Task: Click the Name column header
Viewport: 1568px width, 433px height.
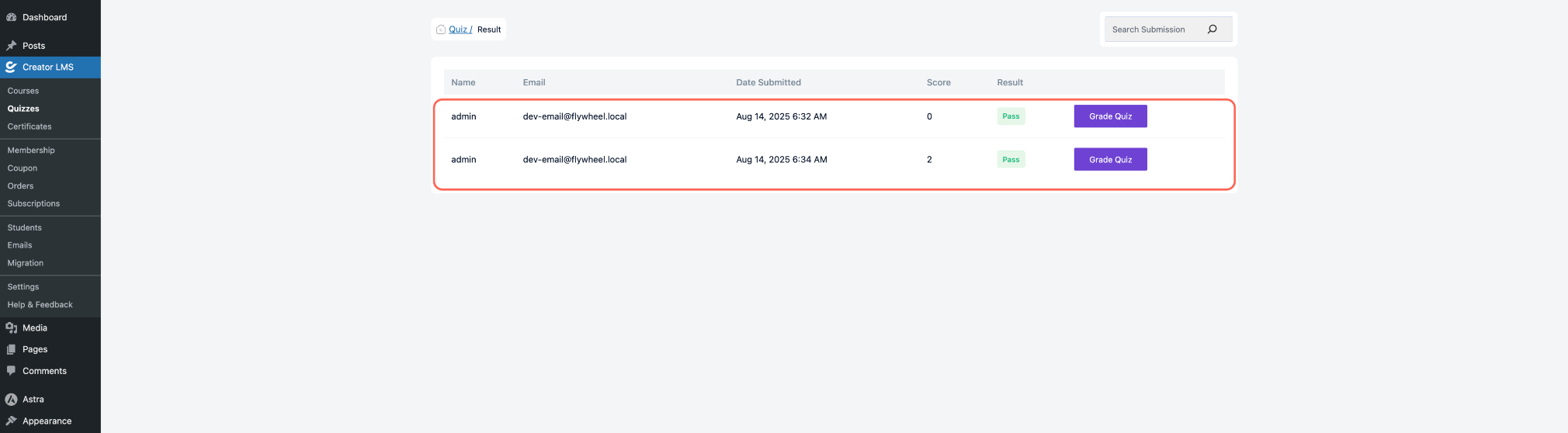Action: 463,82
